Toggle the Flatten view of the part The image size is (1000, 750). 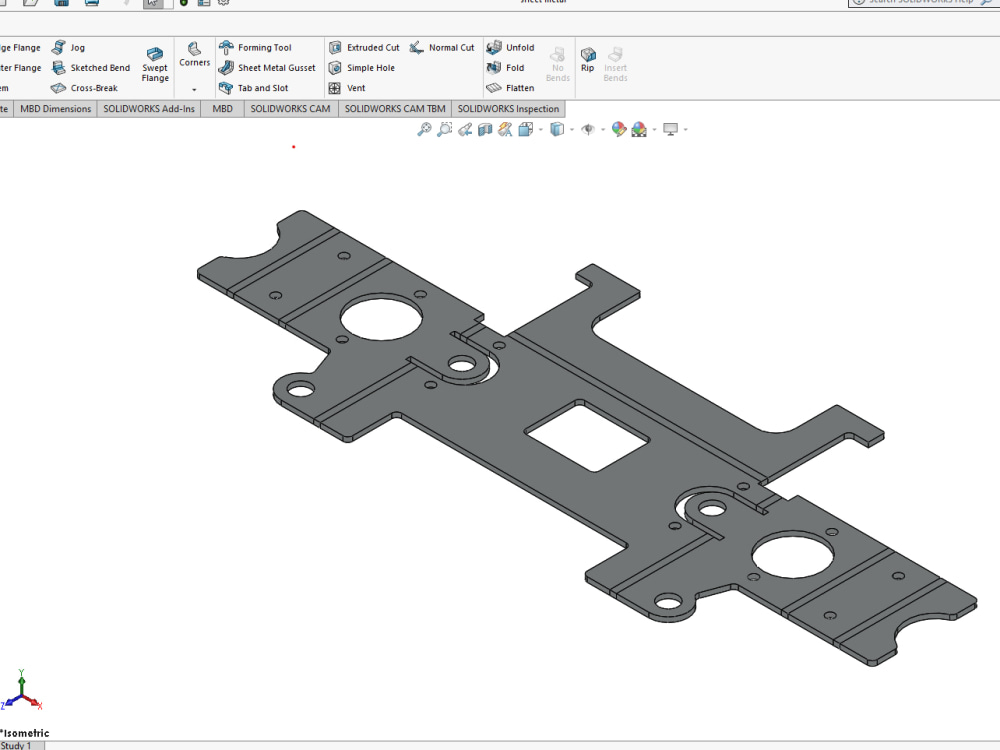coord(511,88)
